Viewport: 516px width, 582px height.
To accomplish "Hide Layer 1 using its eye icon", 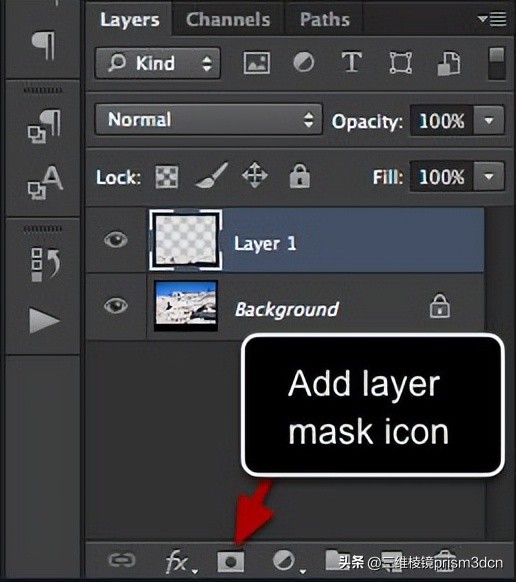I will [115, 240].
